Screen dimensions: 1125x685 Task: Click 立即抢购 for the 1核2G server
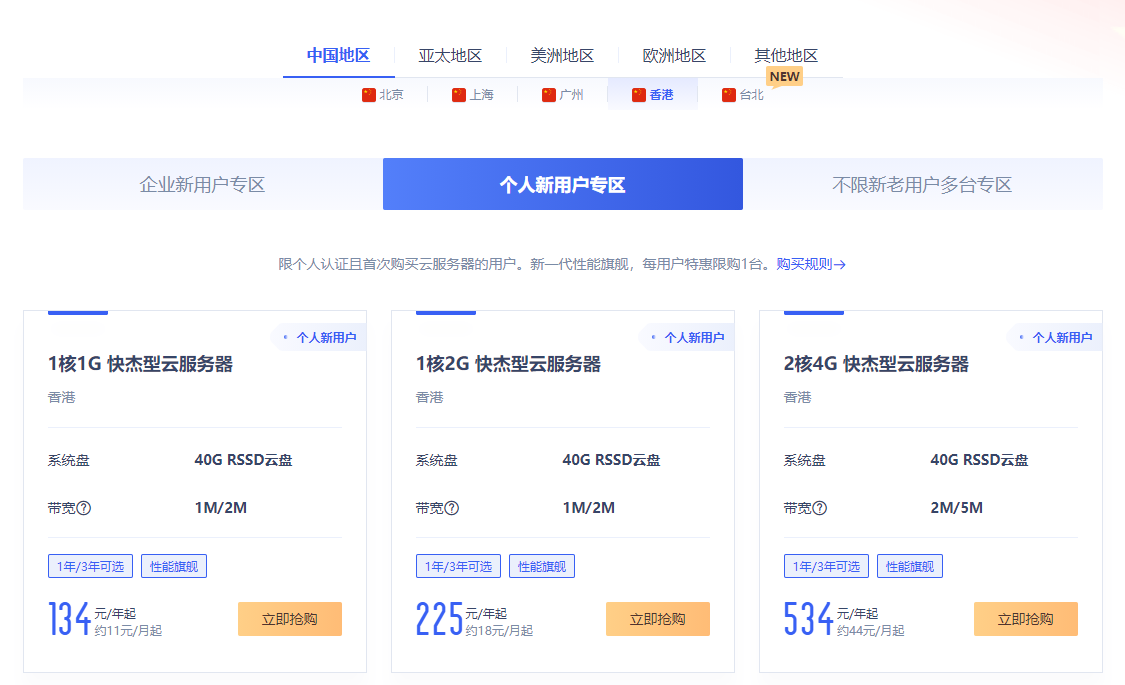coord(658,619)
